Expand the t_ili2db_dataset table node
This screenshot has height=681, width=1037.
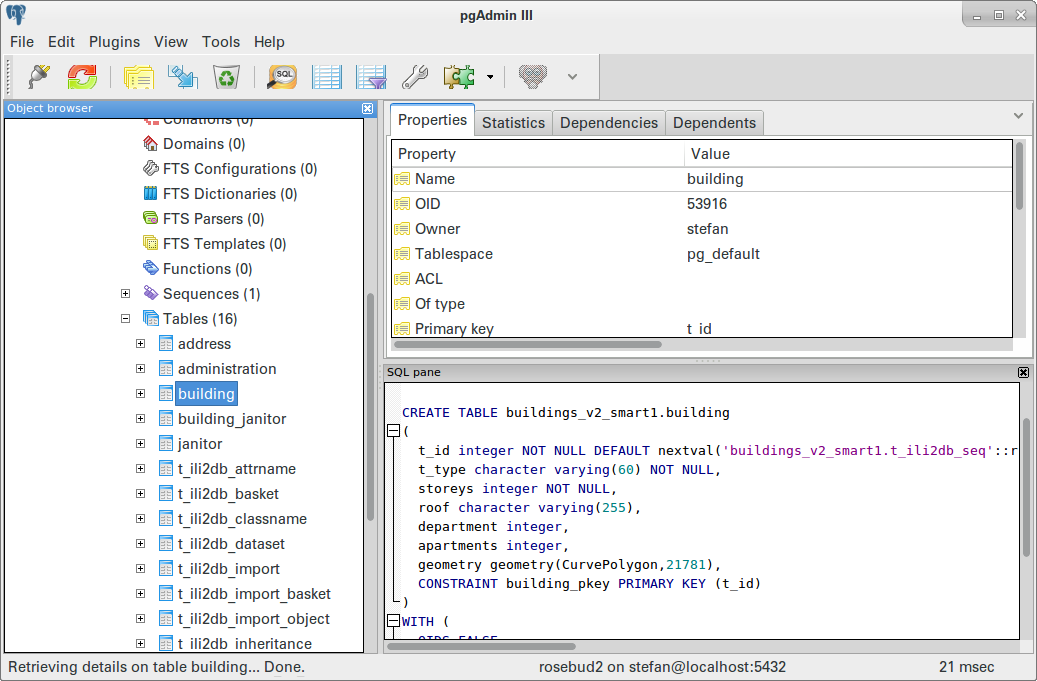pyautogui.click(x=140, y=543)
